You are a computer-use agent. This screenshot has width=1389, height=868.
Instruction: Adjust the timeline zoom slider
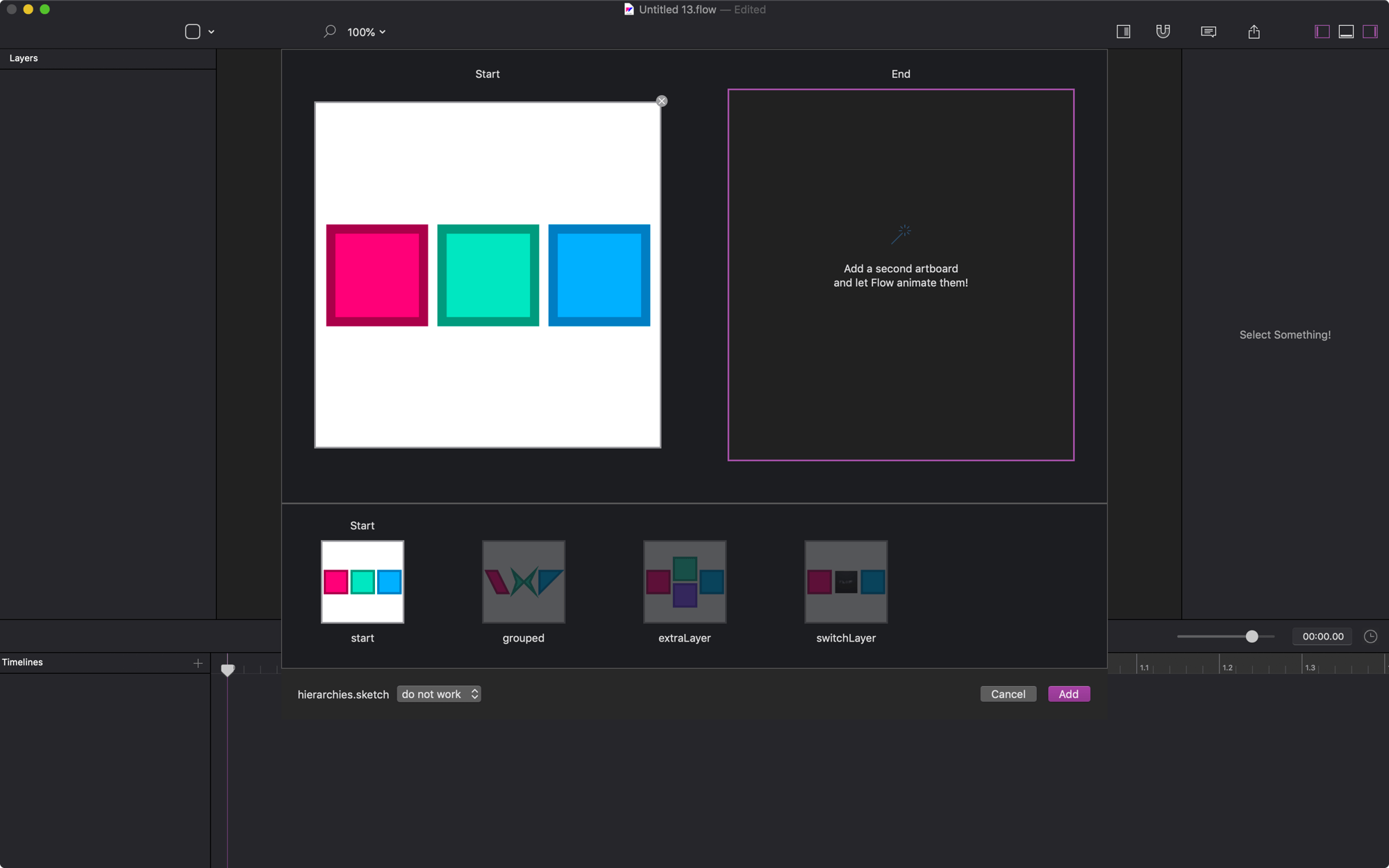pos(1251,636)
